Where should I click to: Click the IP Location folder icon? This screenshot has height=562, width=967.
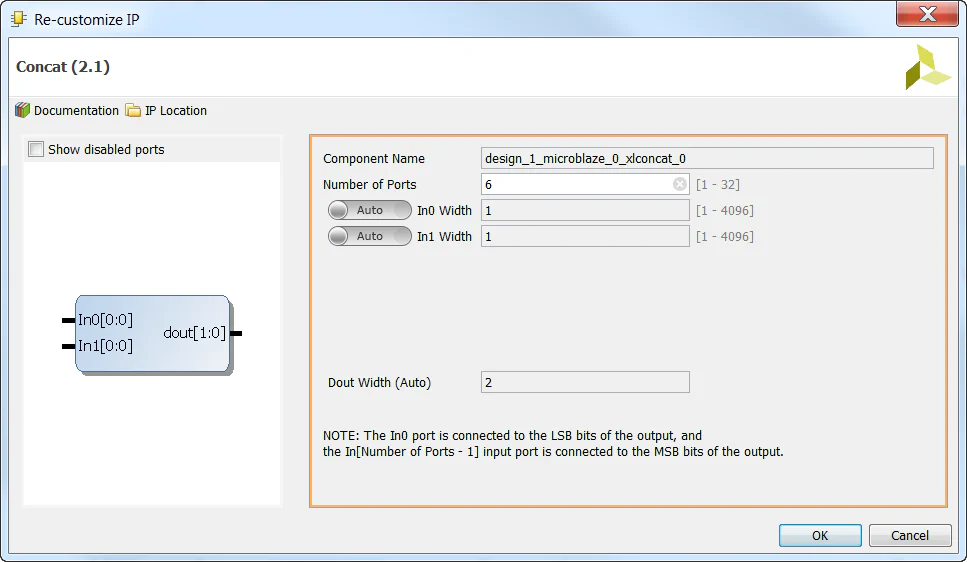coord(133,110)
